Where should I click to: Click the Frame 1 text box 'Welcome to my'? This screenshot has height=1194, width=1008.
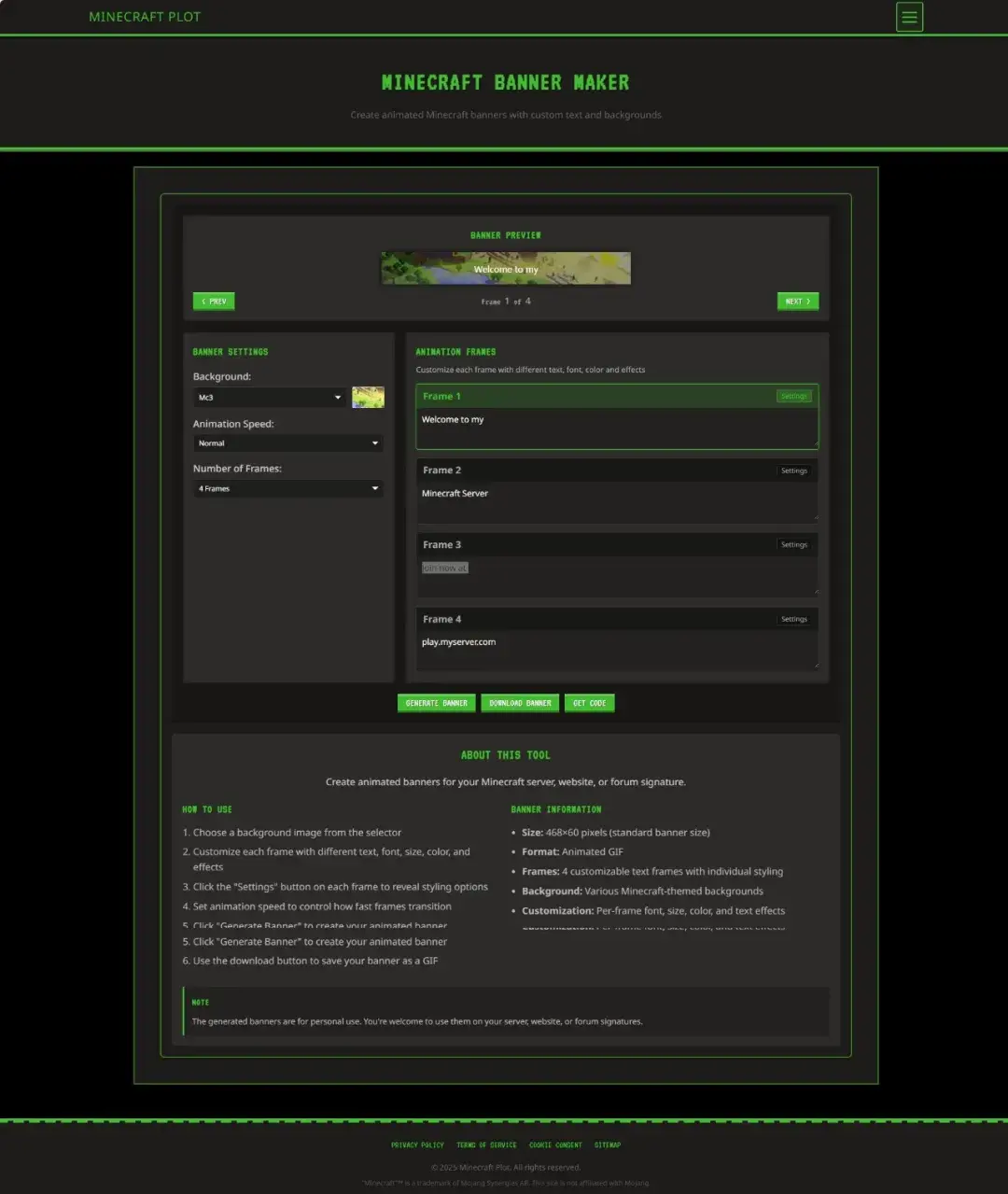coord(617,428)
